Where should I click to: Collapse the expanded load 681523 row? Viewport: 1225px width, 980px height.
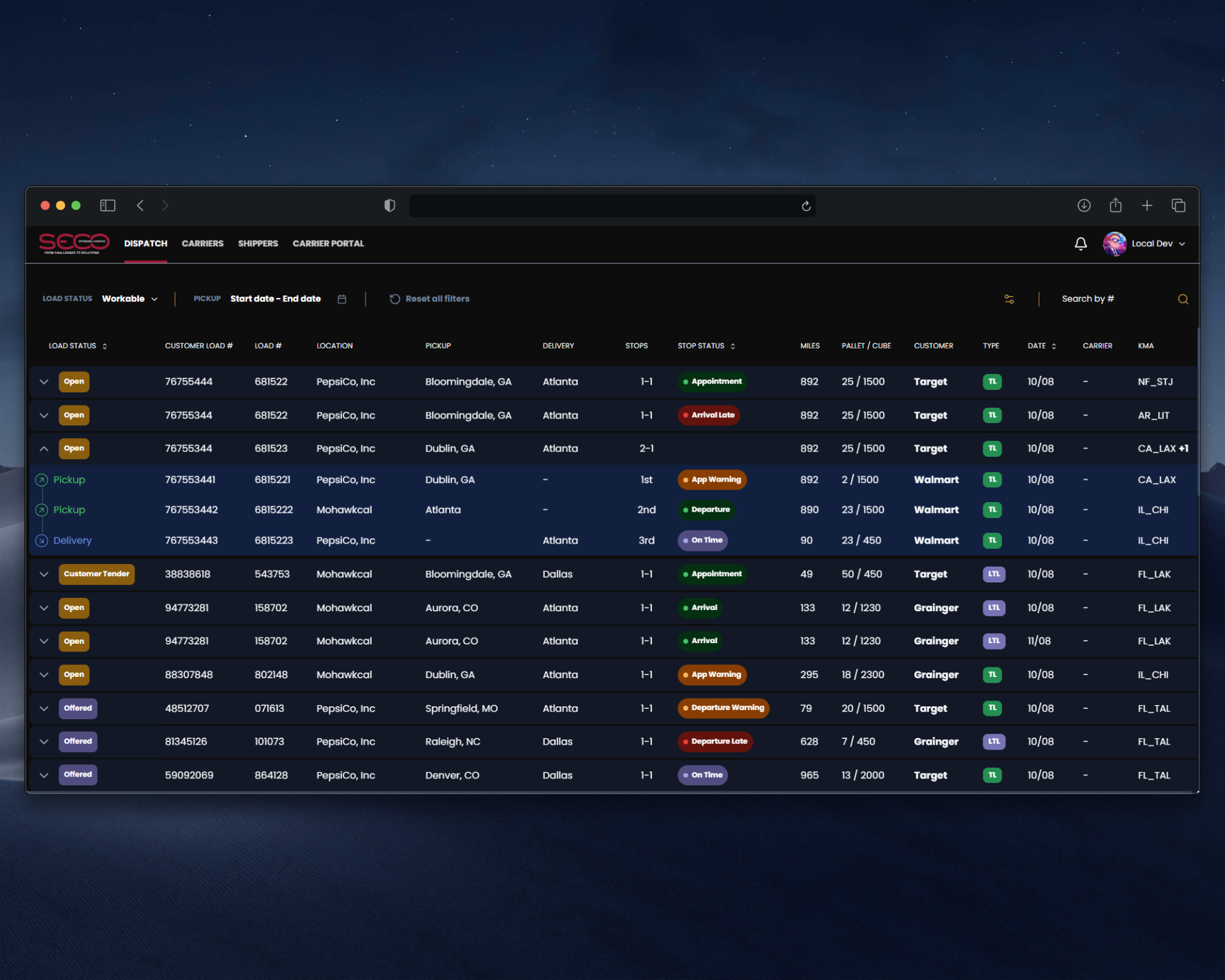coord(44,449)
